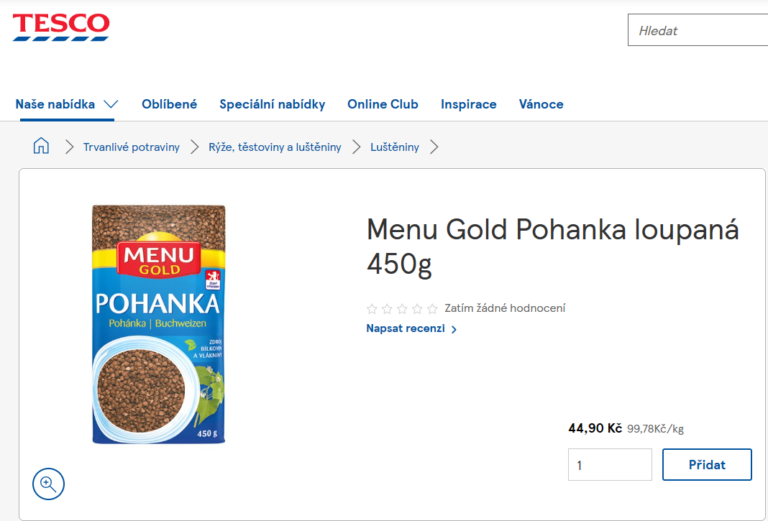Click the third rating star

tap(402, 309)
